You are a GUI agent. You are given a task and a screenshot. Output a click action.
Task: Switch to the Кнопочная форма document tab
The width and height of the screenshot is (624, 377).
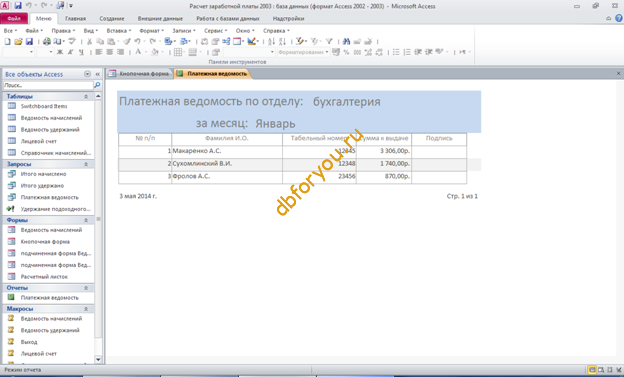click(x=139, y=74)
